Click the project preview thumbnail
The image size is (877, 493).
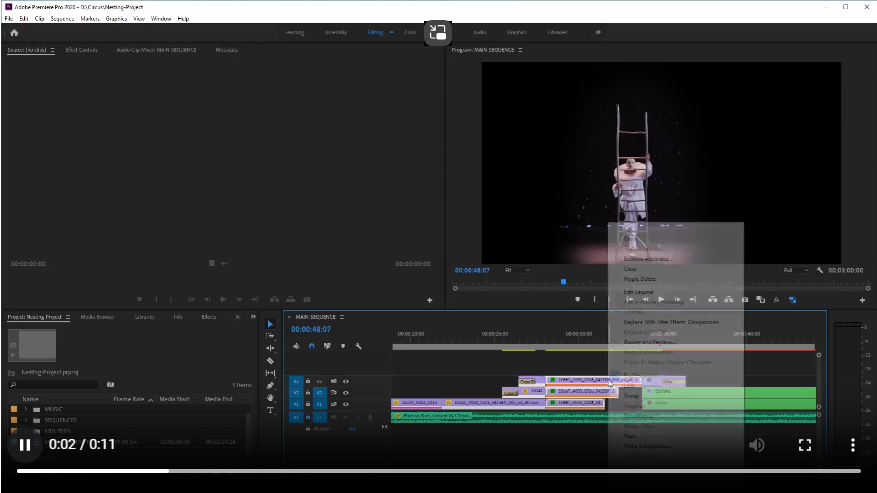coord(32,346)
